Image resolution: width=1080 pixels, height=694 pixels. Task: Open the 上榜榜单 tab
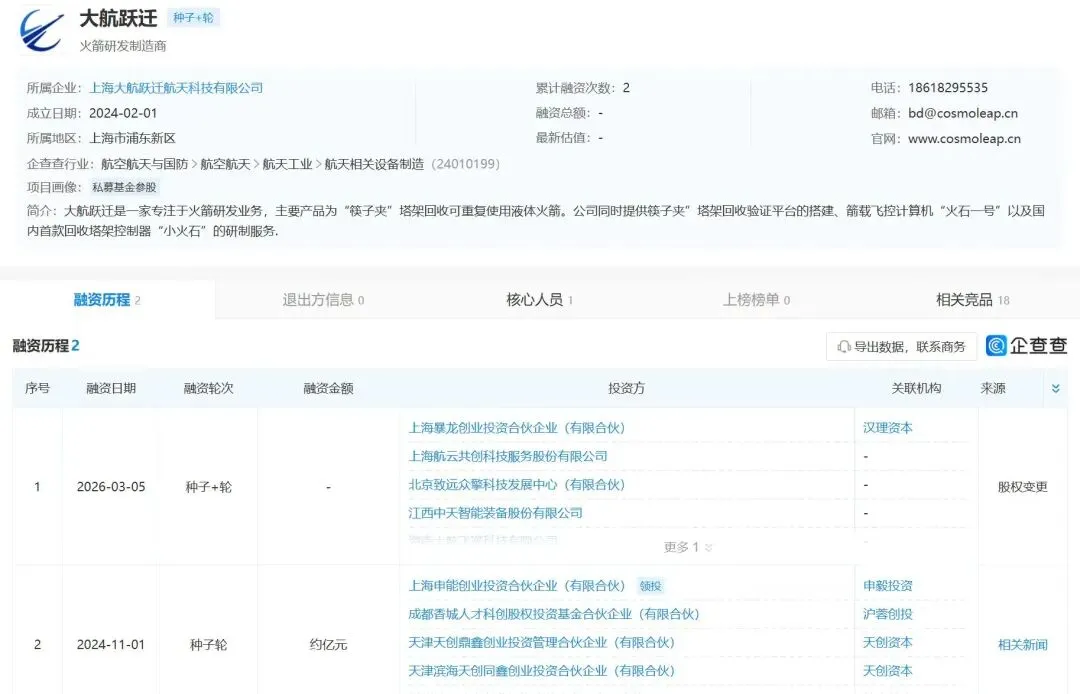pyautogui.click(x=756, y=299)
